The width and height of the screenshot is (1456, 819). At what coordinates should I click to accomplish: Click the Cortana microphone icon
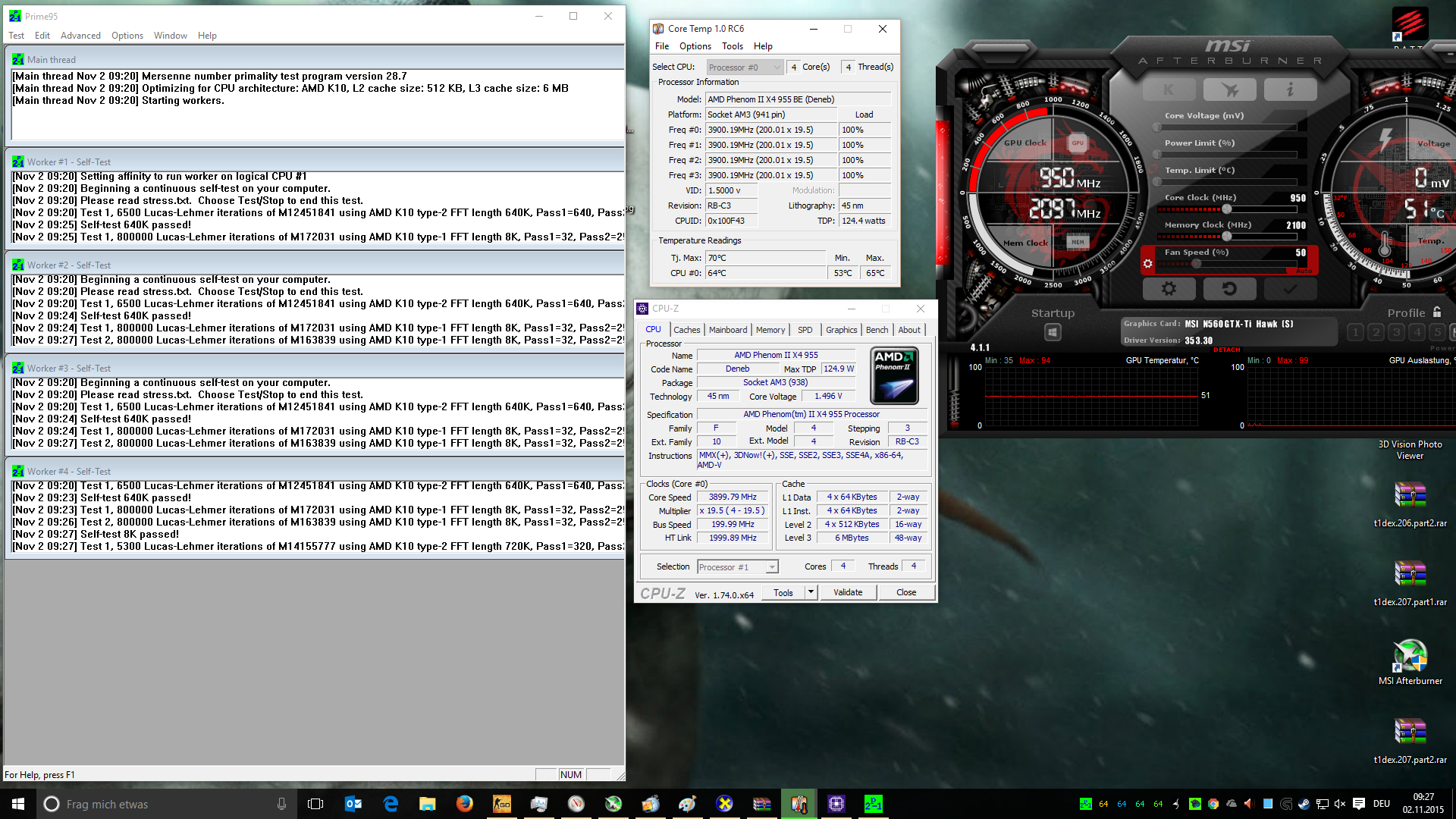click(281, 804)
